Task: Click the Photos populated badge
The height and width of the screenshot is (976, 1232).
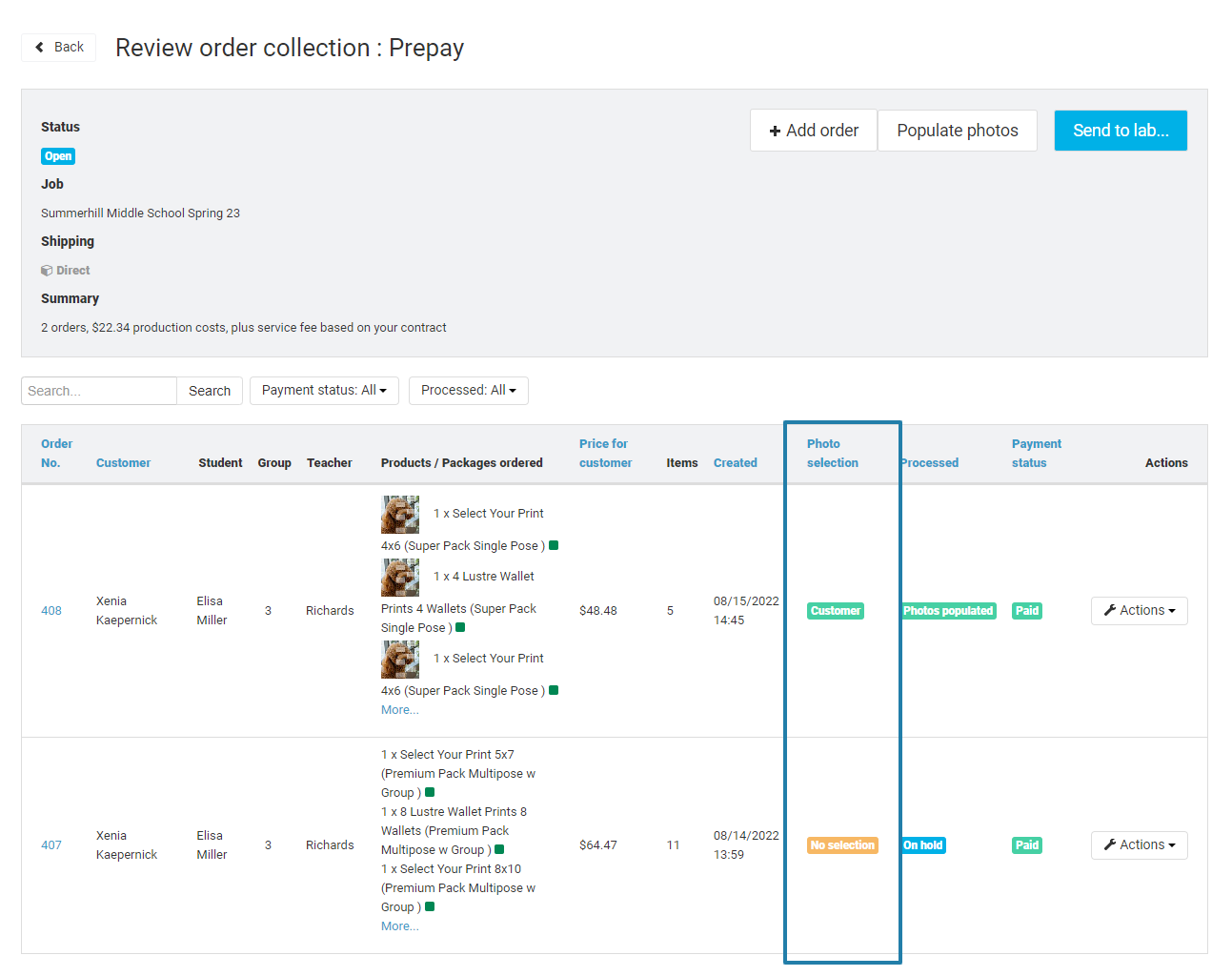Action: click(x=948, y=611)
